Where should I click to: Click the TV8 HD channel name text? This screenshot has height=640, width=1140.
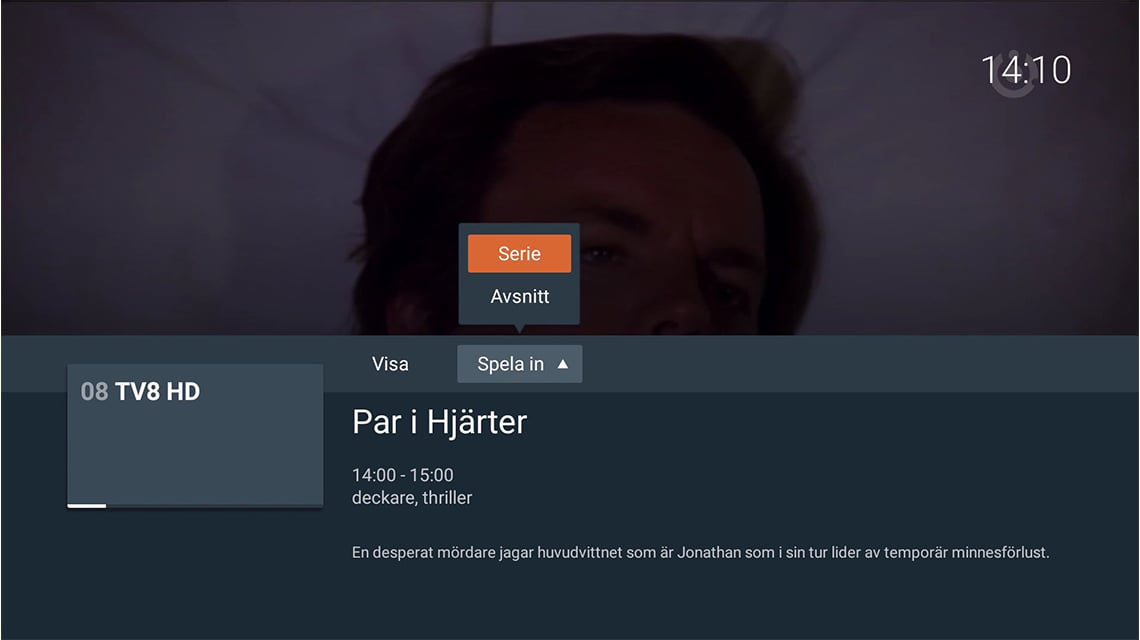pyautogui.click(x=157, y=391)
